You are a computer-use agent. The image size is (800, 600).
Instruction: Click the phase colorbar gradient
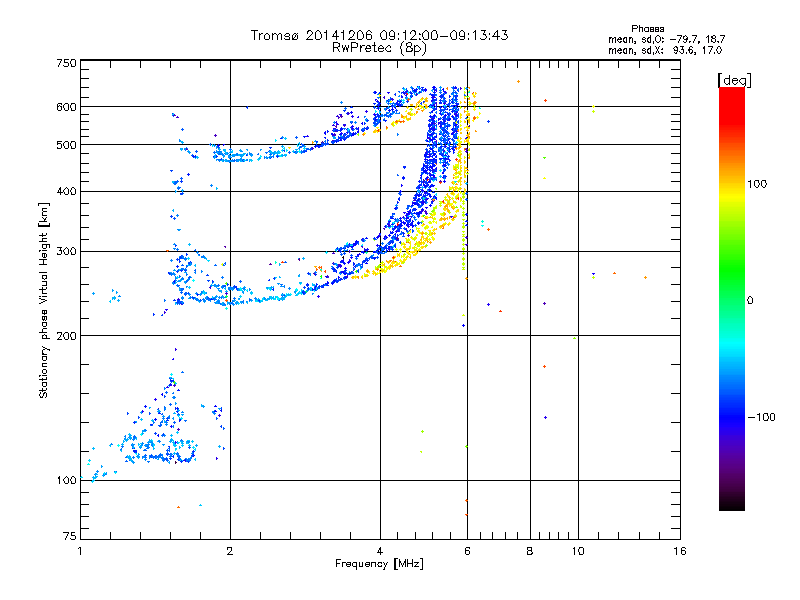pos(732,298)
